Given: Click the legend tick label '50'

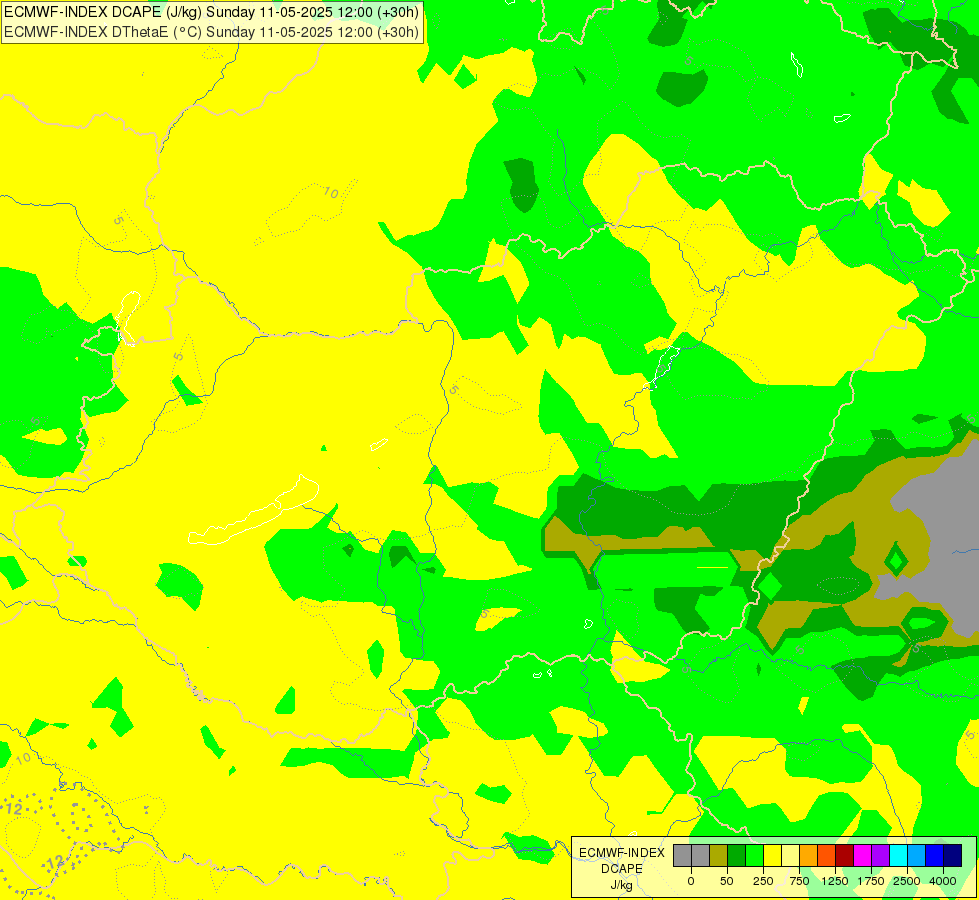Looking at the screenshot, I should pyautogui.click(x=727, y=881).
